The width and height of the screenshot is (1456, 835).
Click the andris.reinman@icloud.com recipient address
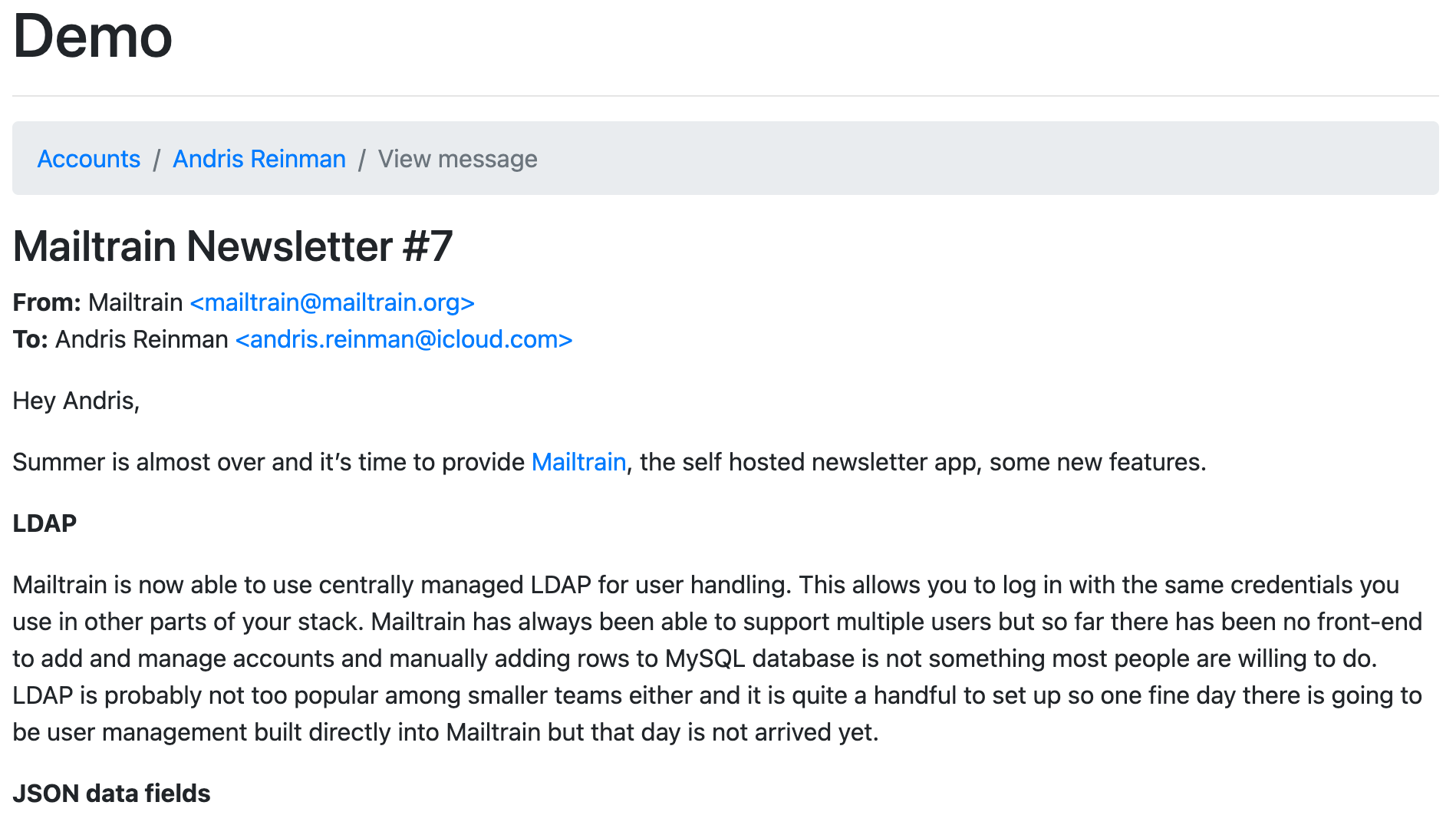[x=404, y=339]
